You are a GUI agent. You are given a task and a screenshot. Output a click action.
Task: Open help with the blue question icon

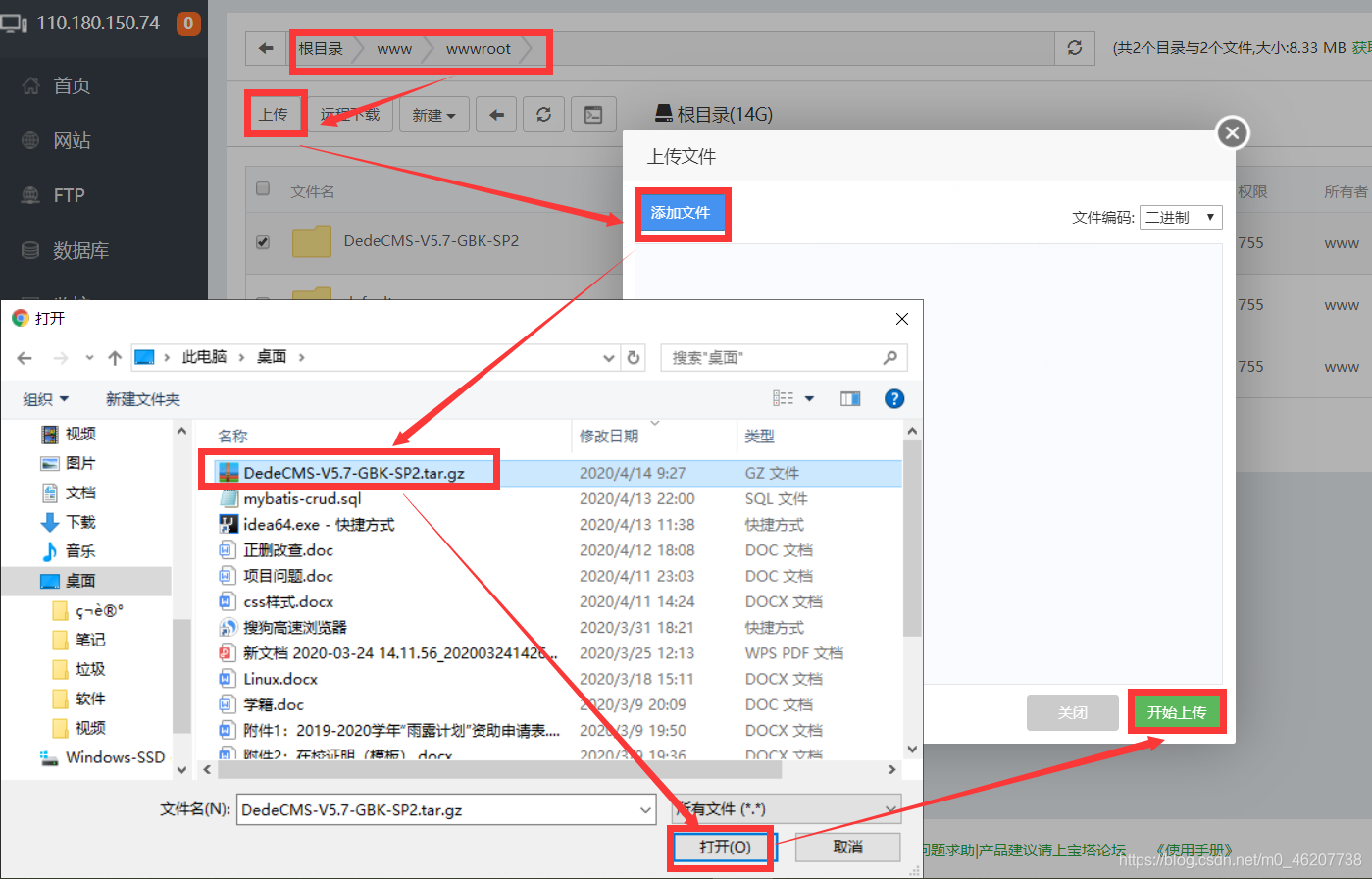[x=894, y=398]
